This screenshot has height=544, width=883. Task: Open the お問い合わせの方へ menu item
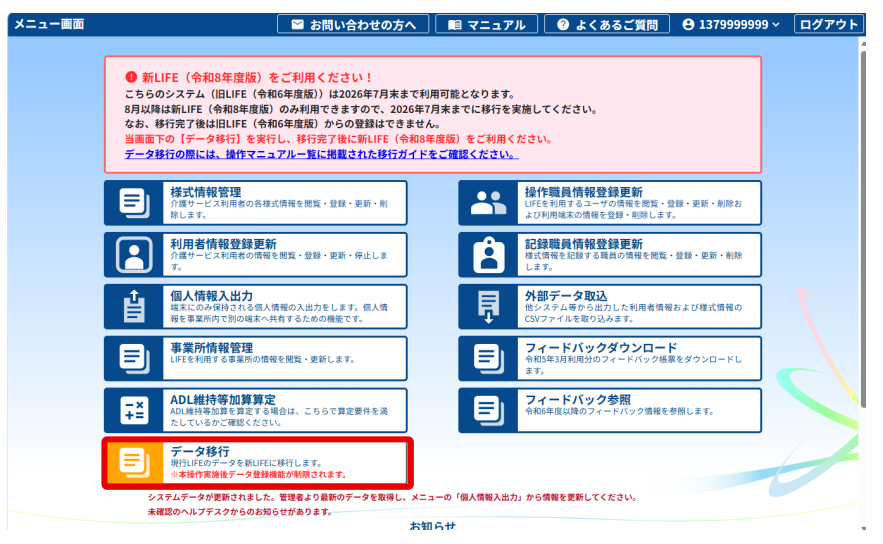click(x=353, y=24)
